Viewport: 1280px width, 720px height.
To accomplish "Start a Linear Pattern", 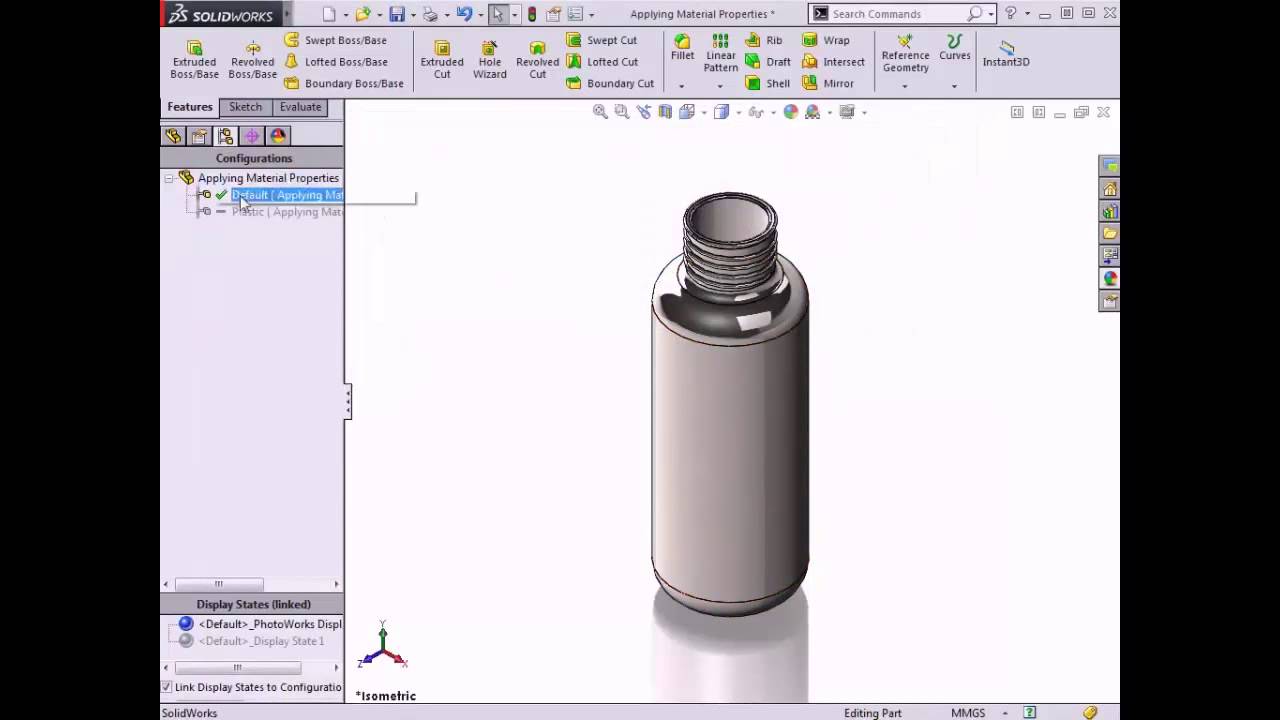I will point(720,55).
